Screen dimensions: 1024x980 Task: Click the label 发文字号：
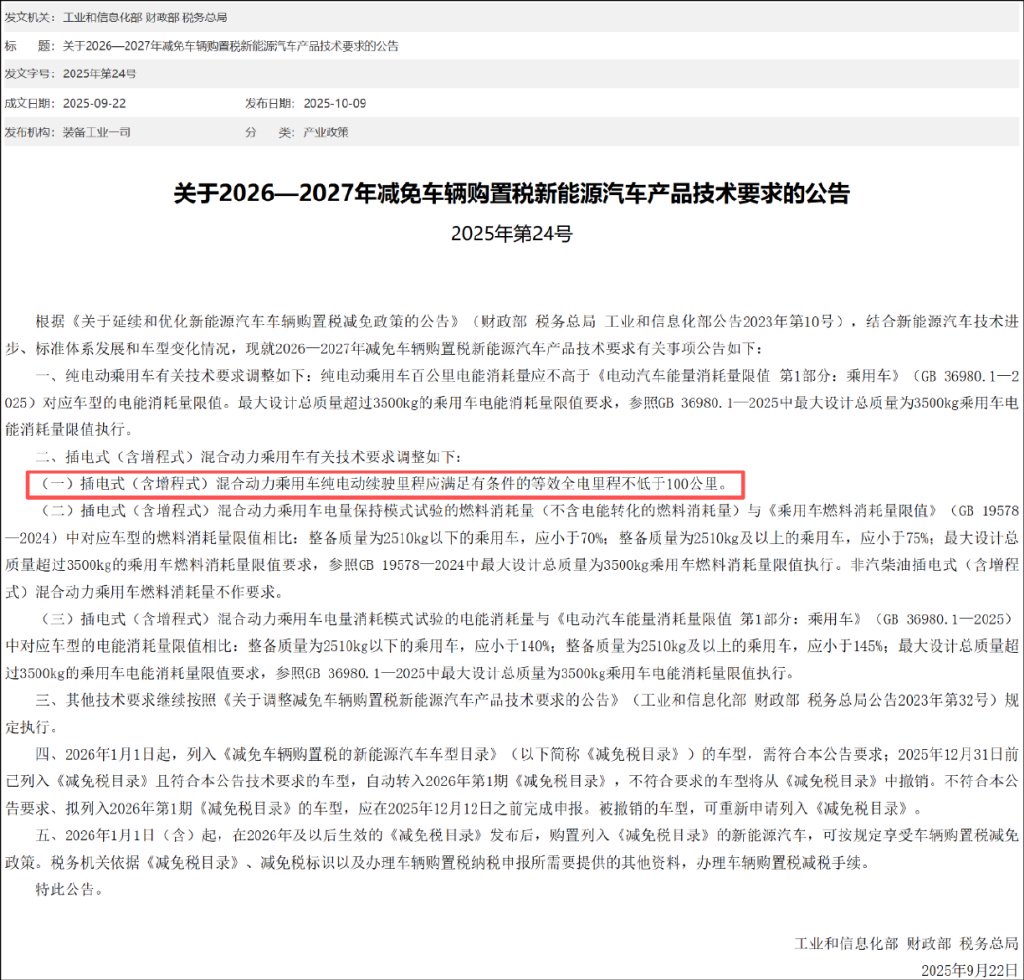(x=31, y=74)
